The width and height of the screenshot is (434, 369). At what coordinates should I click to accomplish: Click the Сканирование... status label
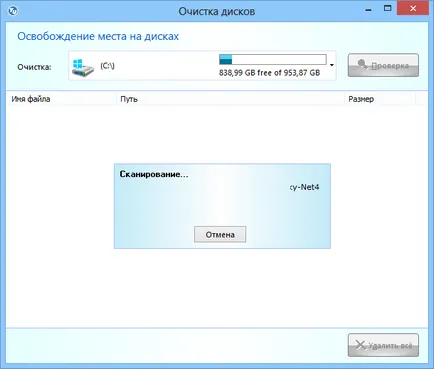(x=154, y=174)
